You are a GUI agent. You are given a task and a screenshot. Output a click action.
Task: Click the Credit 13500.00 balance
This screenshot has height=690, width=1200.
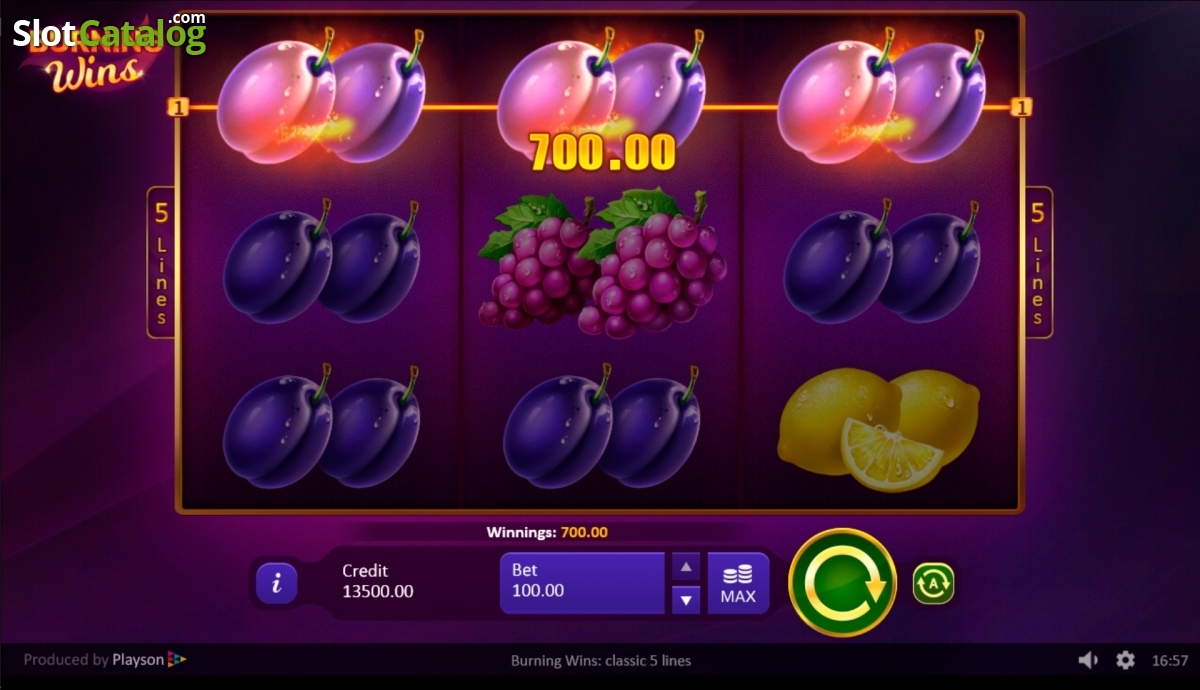(378, 581)
